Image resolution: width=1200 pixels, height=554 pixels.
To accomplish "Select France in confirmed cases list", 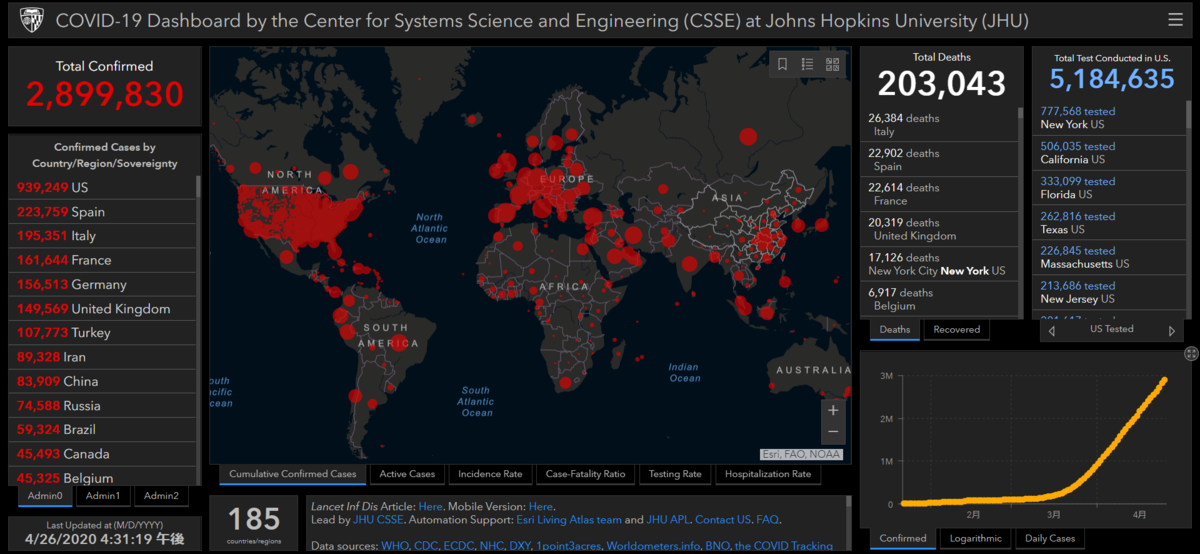I will click(x=103, y=260).
